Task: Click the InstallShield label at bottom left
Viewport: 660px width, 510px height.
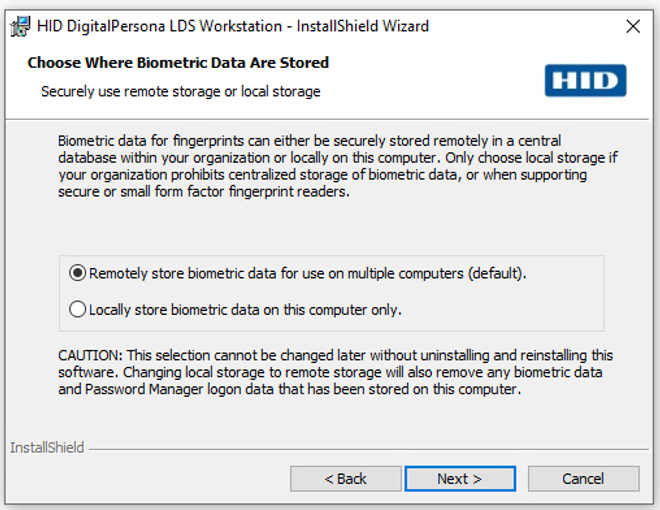Action: click(47, 448)
